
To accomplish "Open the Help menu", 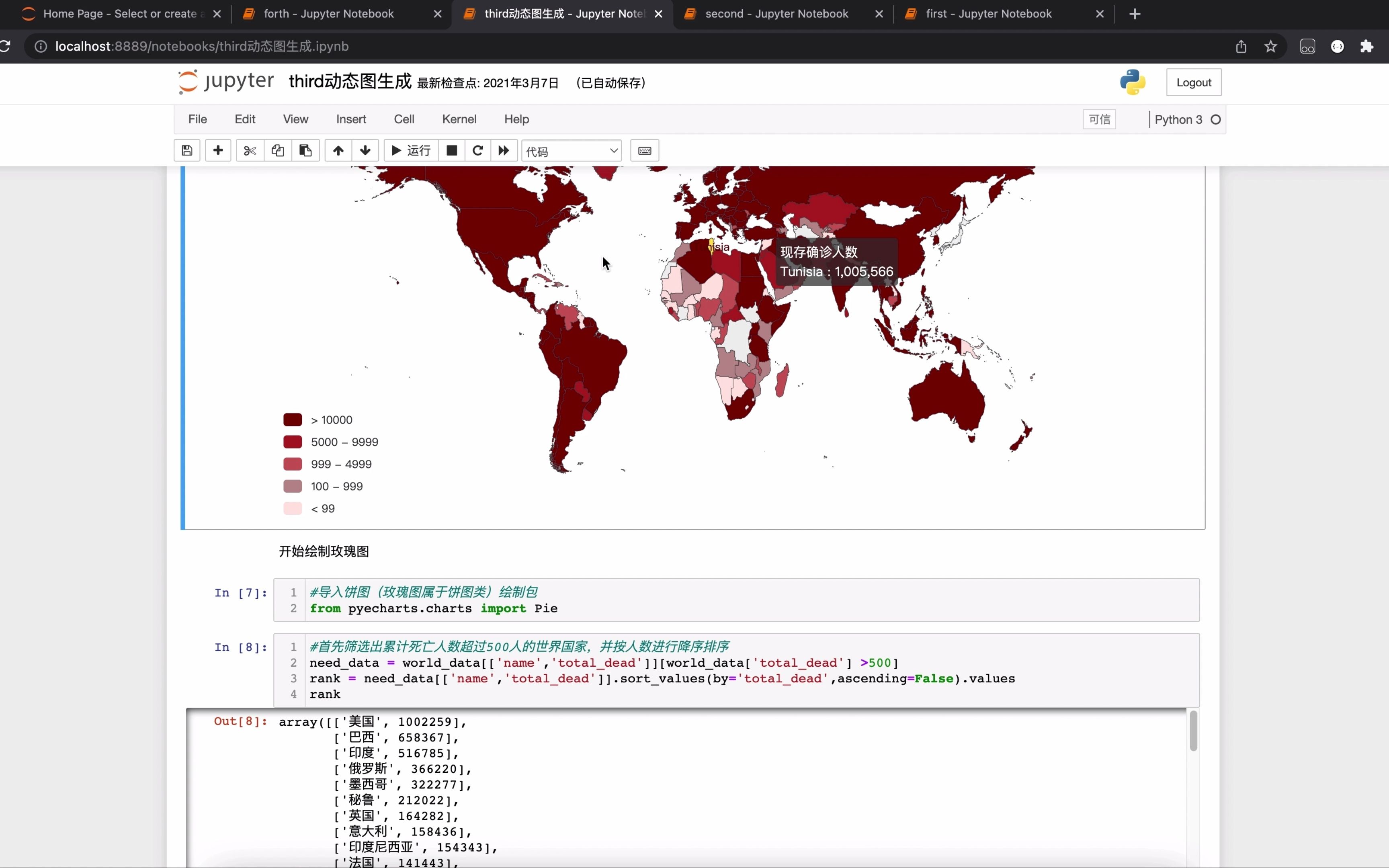I will click(x=516, y=119).
